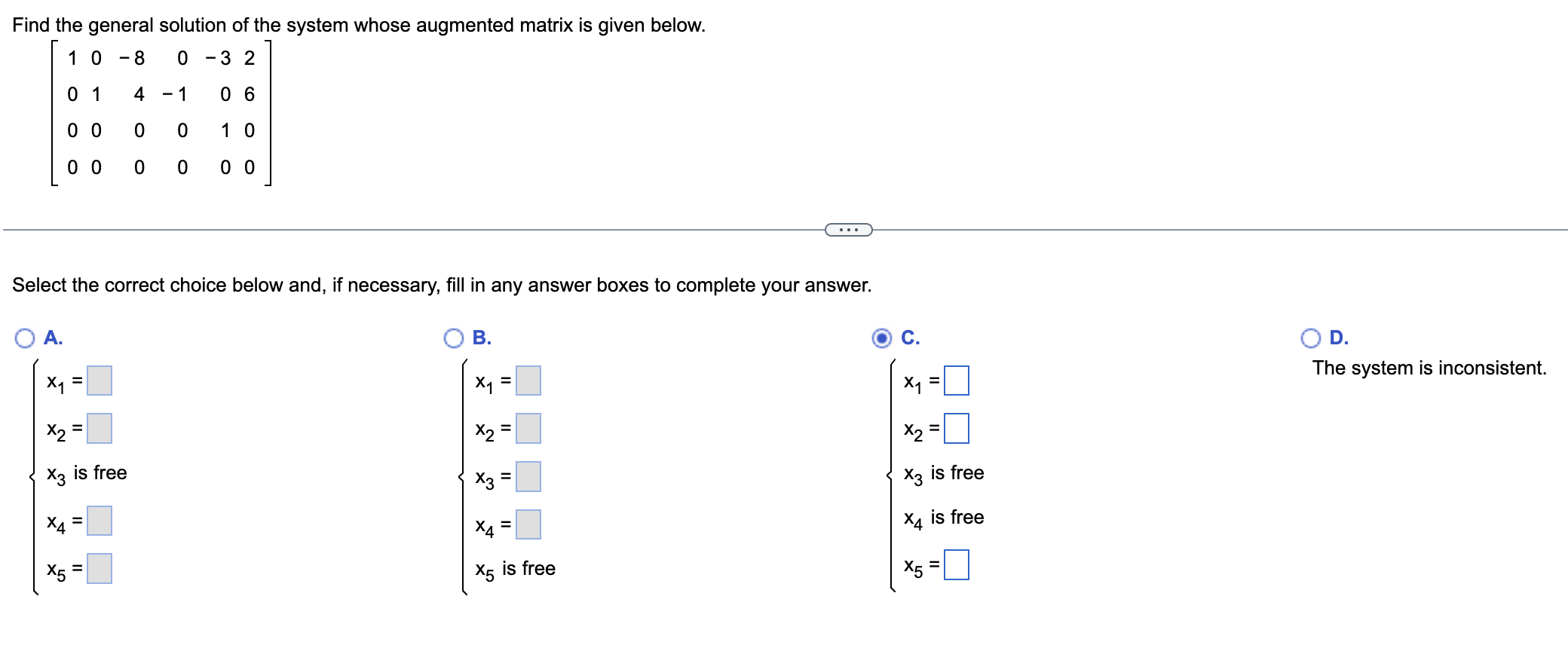
Task: Select the radio button for choice A
Action: 25,338
